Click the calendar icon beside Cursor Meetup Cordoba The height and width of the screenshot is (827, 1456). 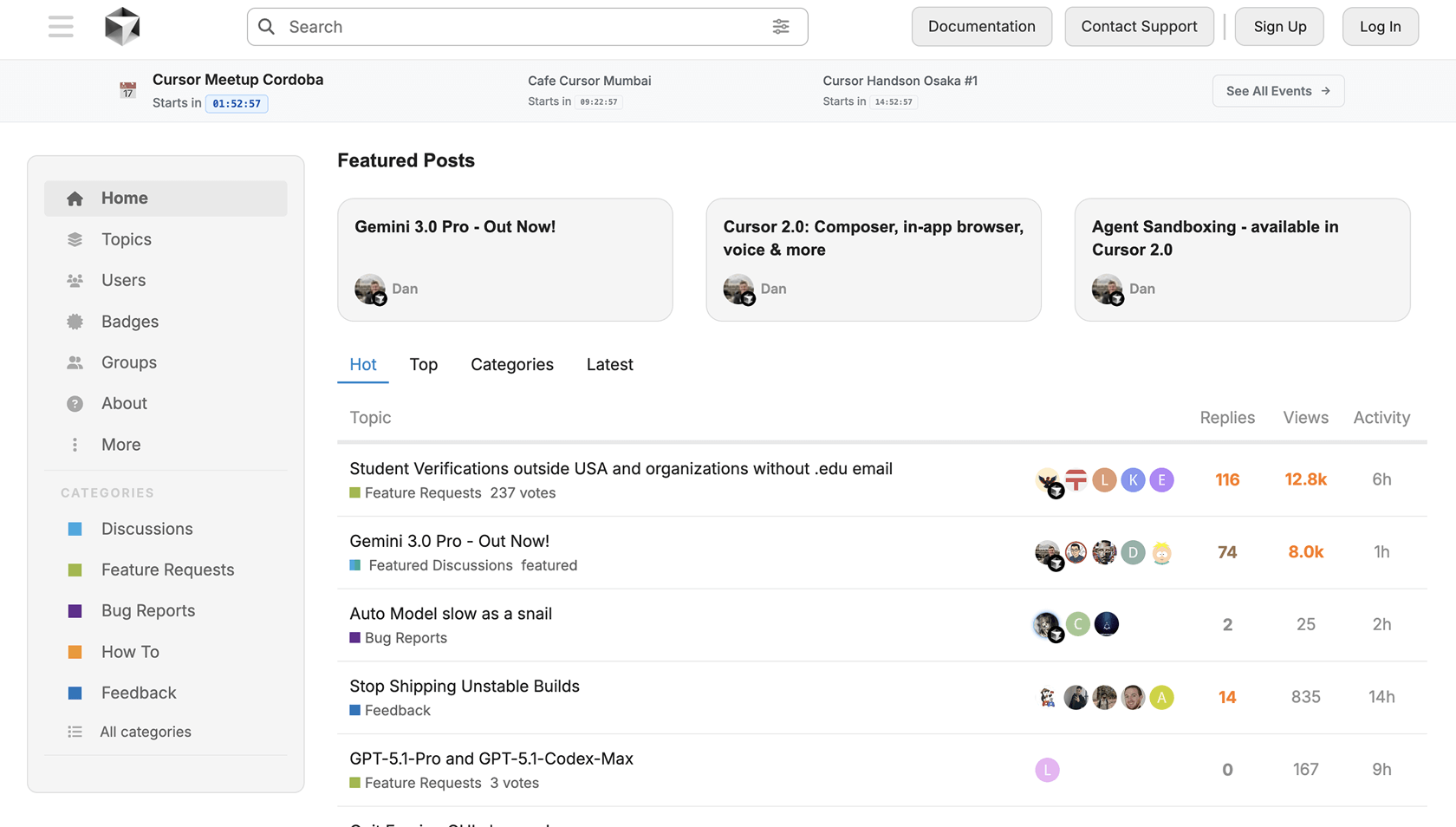[127, 90]
